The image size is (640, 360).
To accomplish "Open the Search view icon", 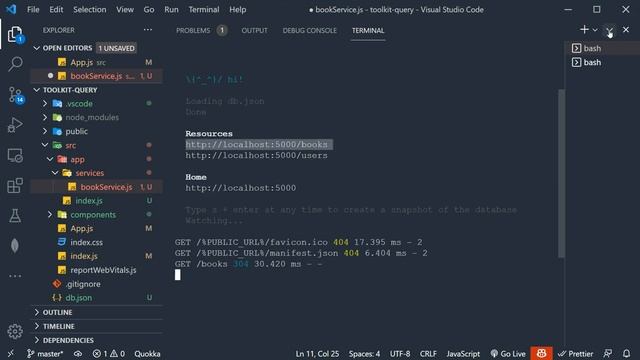I will (x=15, y=64).
